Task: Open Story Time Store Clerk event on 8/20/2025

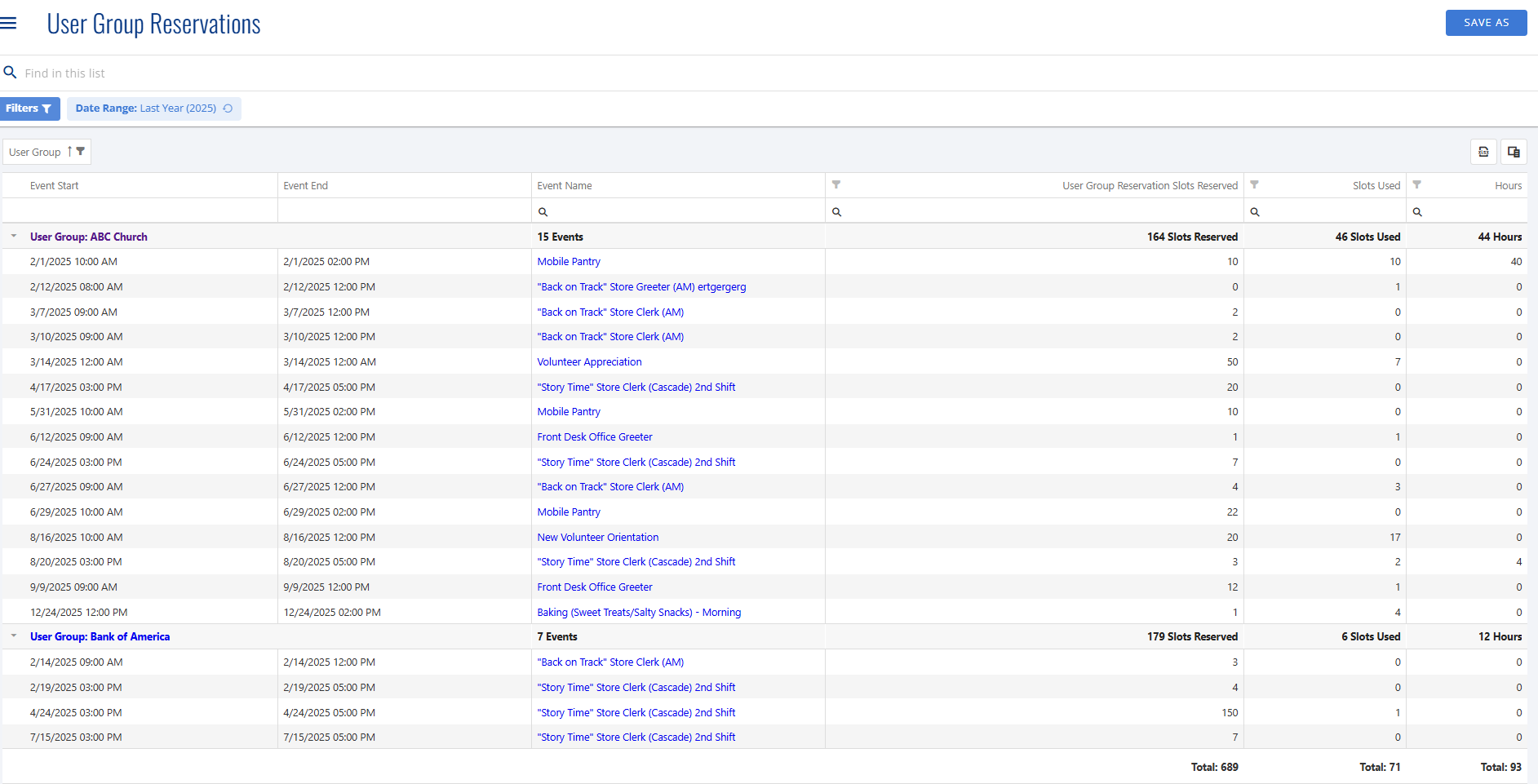Action: pyautogui.click(x=636, y=562)
